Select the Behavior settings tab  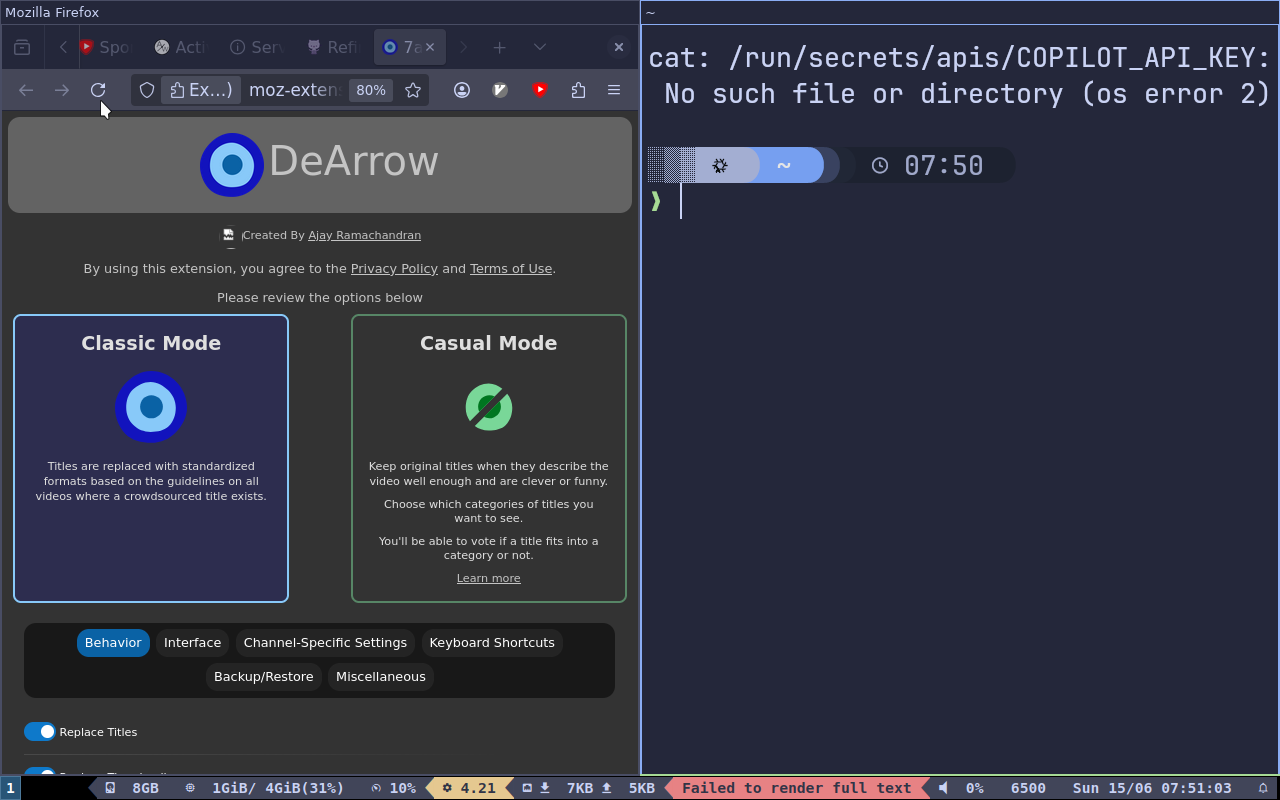(113, 643)
